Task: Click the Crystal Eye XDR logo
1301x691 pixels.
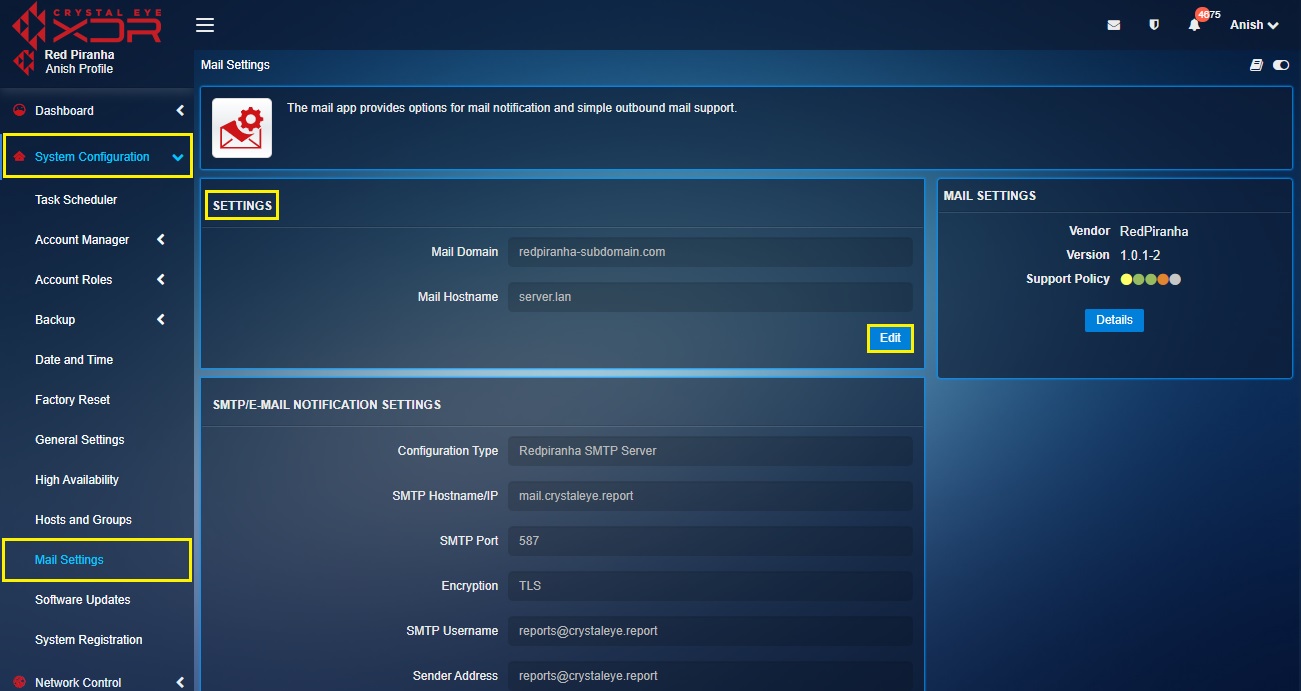Action: click(x=88, y=23)
